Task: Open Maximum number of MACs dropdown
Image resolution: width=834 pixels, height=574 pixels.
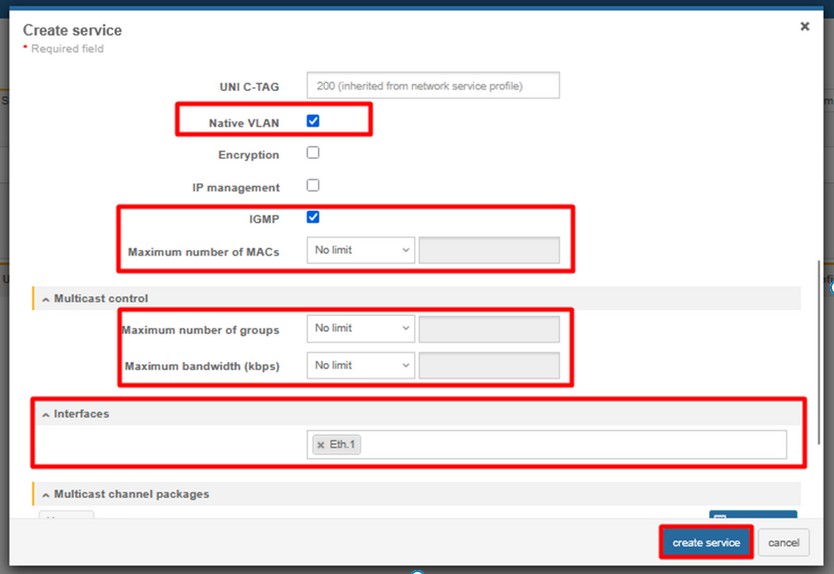Action: click(360, 250)
